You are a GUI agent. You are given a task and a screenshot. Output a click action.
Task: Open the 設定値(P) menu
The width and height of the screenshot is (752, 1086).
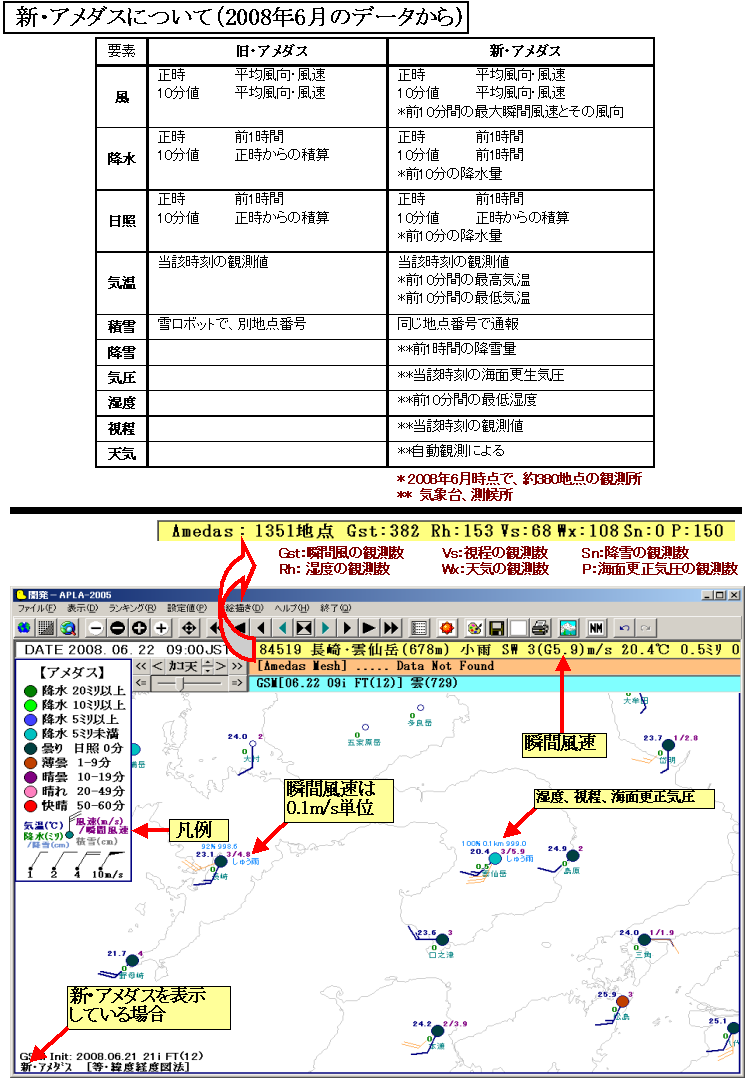click(x=186, y=607)
